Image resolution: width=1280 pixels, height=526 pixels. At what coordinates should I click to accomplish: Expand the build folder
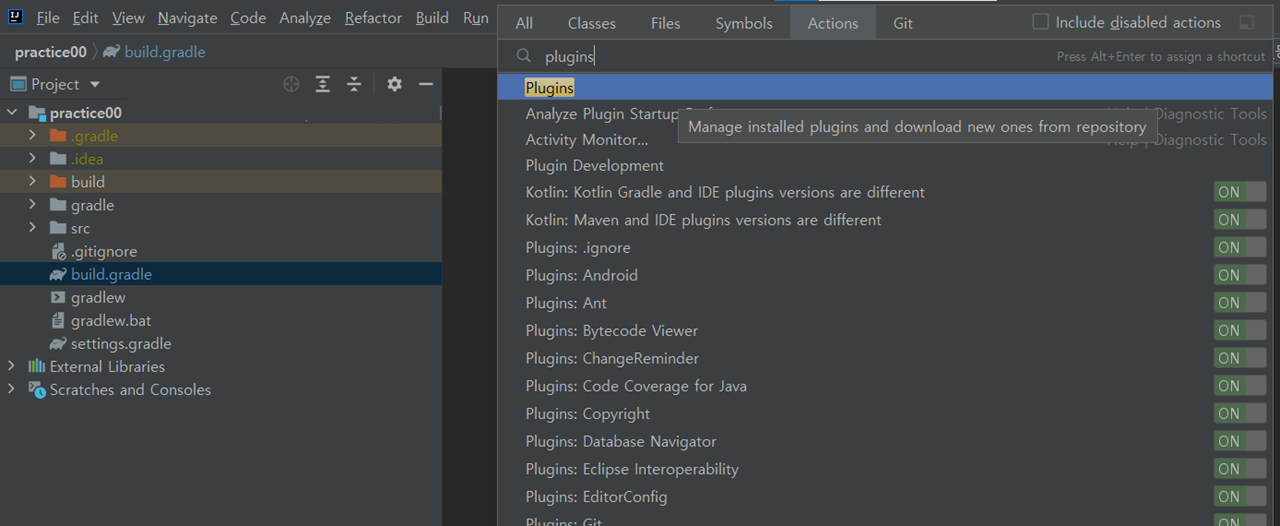pyautogui.click(x=33, y=182)
